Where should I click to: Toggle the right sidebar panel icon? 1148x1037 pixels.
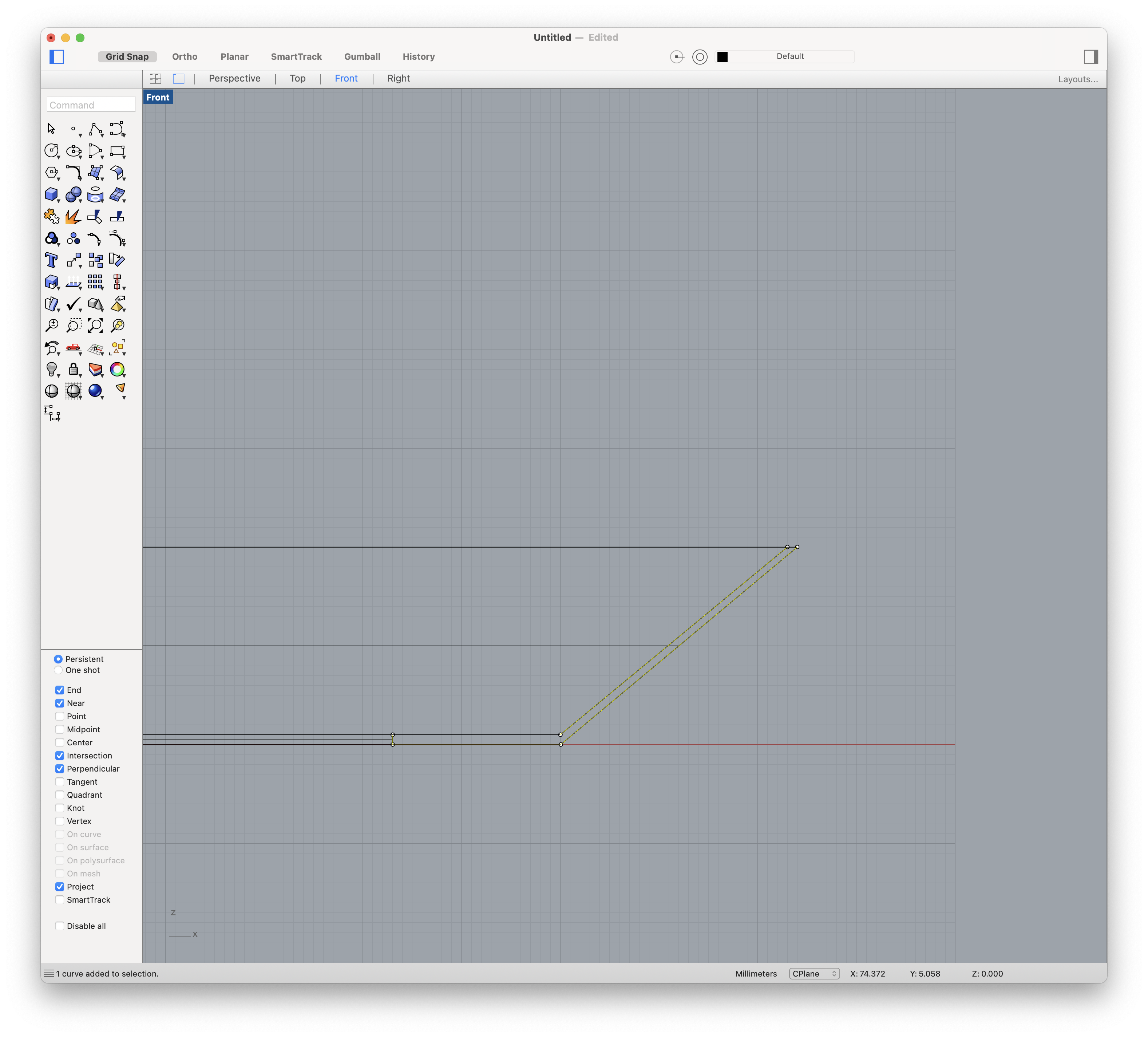(1090, 56)
